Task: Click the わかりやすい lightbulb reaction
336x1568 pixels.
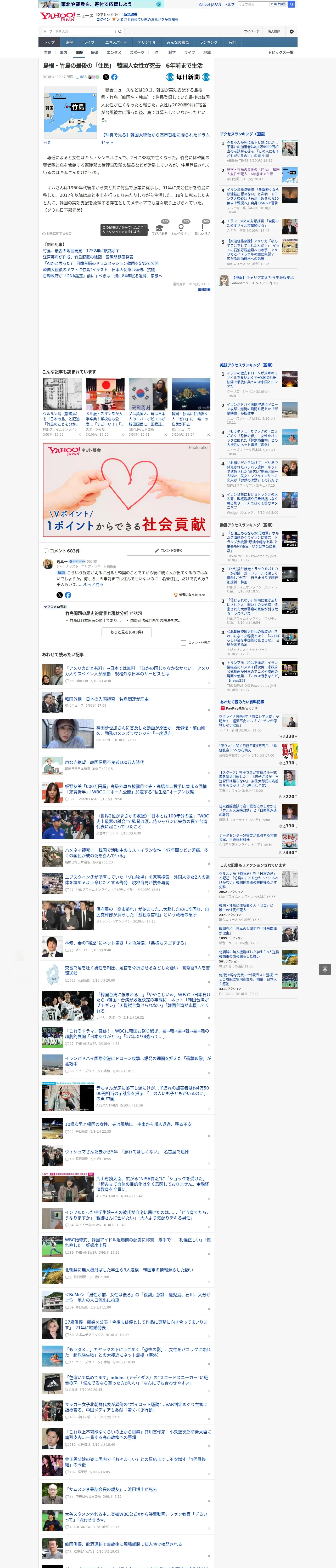Action: (181, 228)
